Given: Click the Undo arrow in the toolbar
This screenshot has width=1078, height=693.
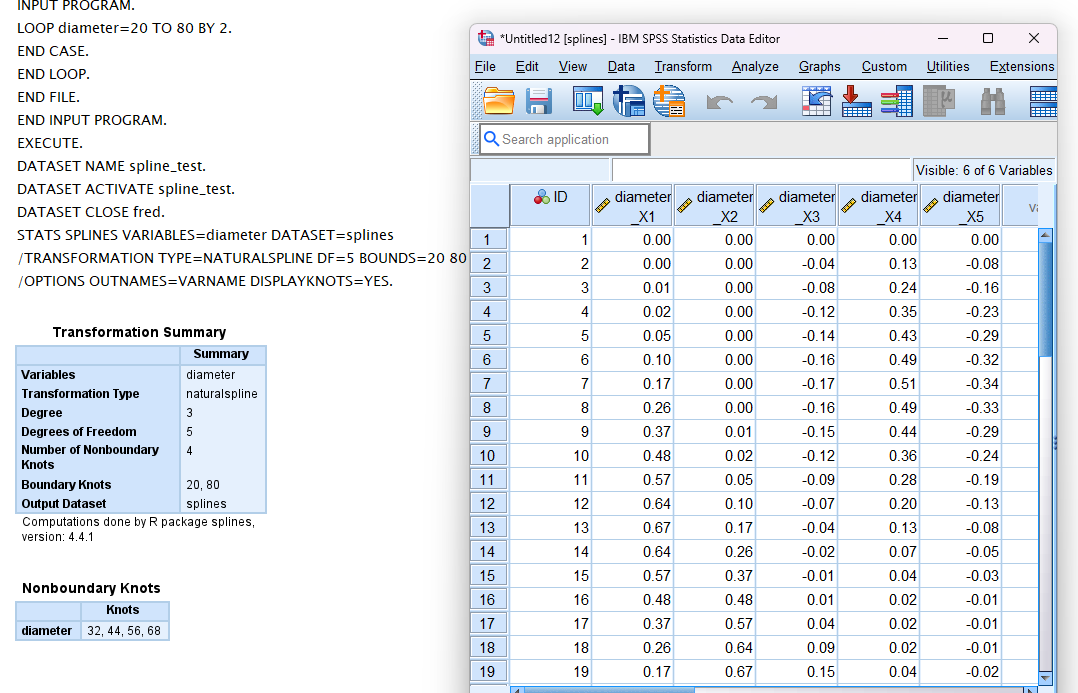Looking at the screenshot, I should pos(719,102).
